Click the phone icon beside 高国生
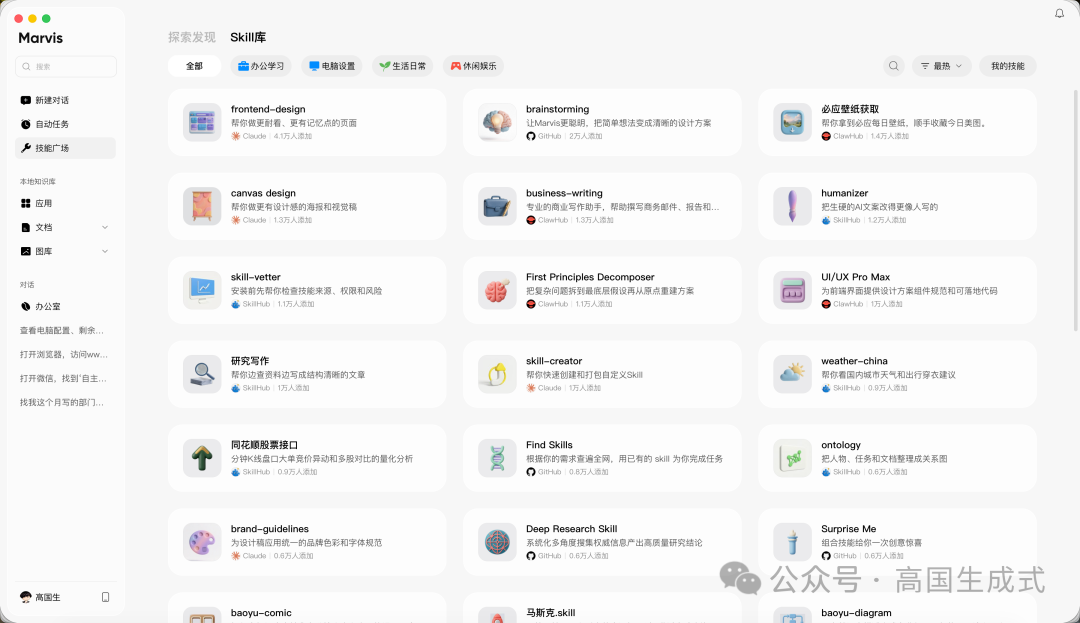Screen dimensions: 1080x623 pyautogui.click(x=105, y=598)
